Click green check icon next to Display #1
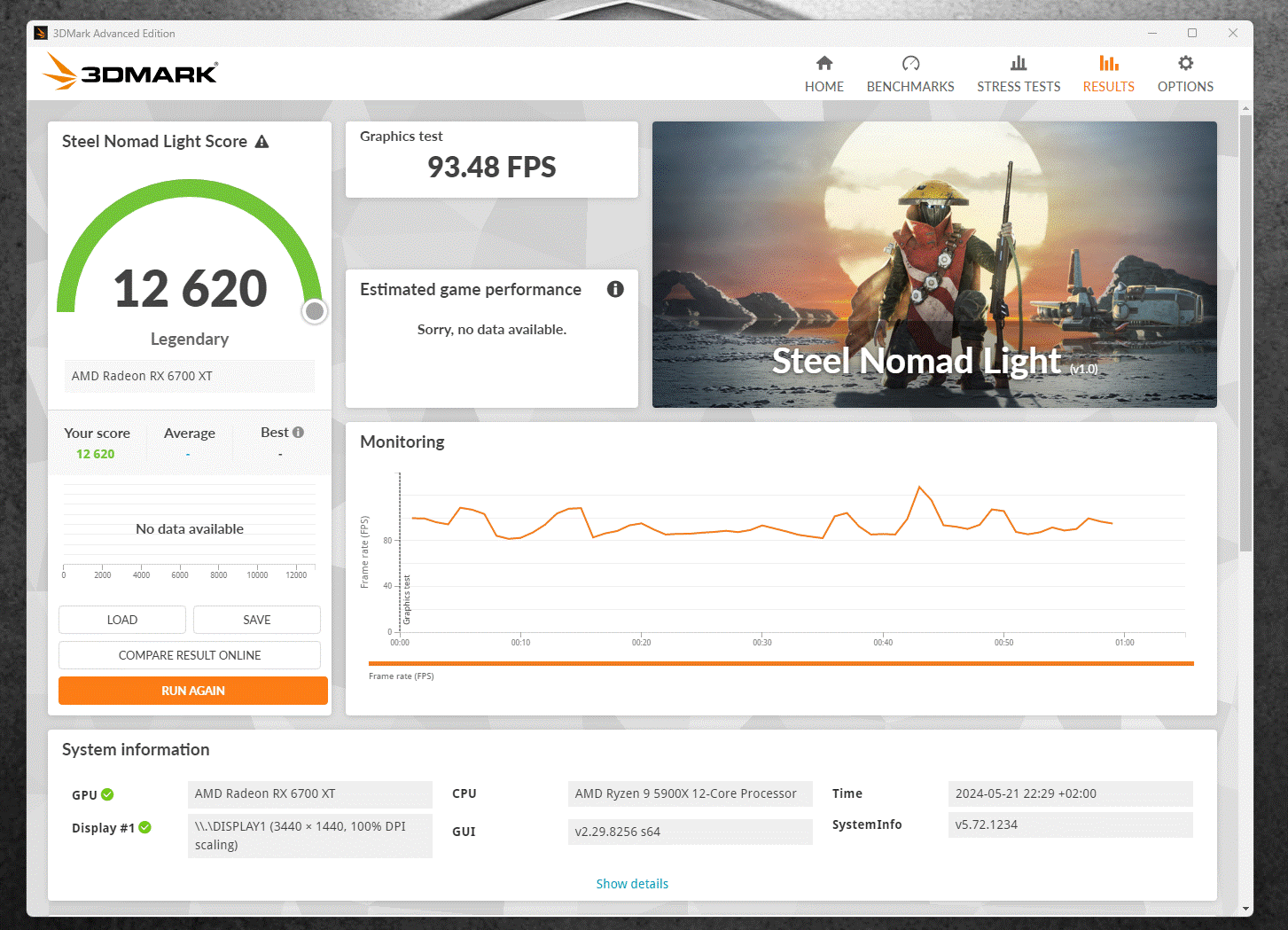 [x=145, y=827]
